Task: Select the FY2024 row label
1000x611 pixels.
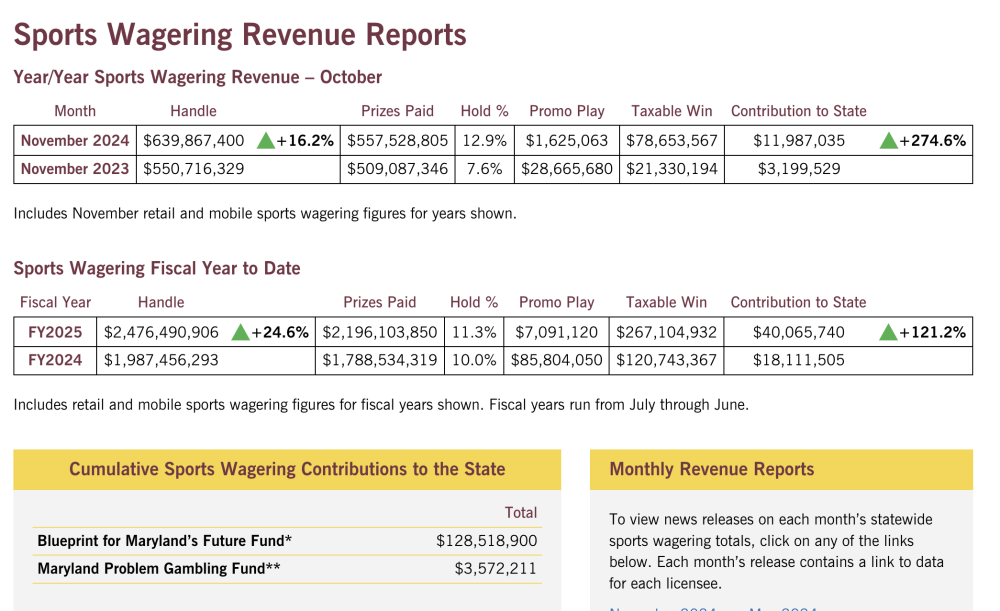Action: pos(55,360)
